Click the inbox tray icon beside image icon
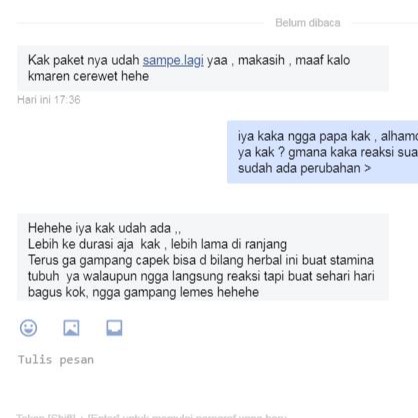The width and height of the screenshot is (418, 418). 114,328
